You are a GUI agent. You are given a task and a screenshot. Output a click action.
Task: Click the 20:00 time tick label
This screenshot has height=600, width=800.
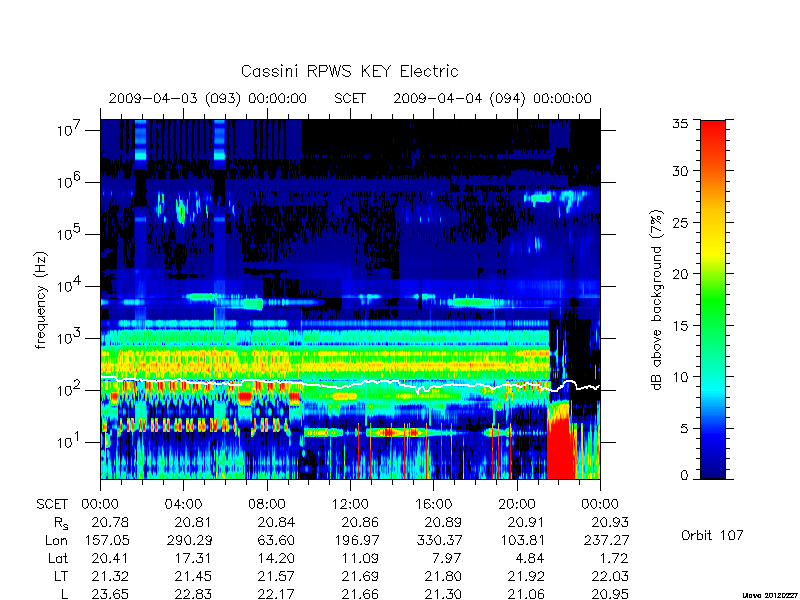coord(517,504)
